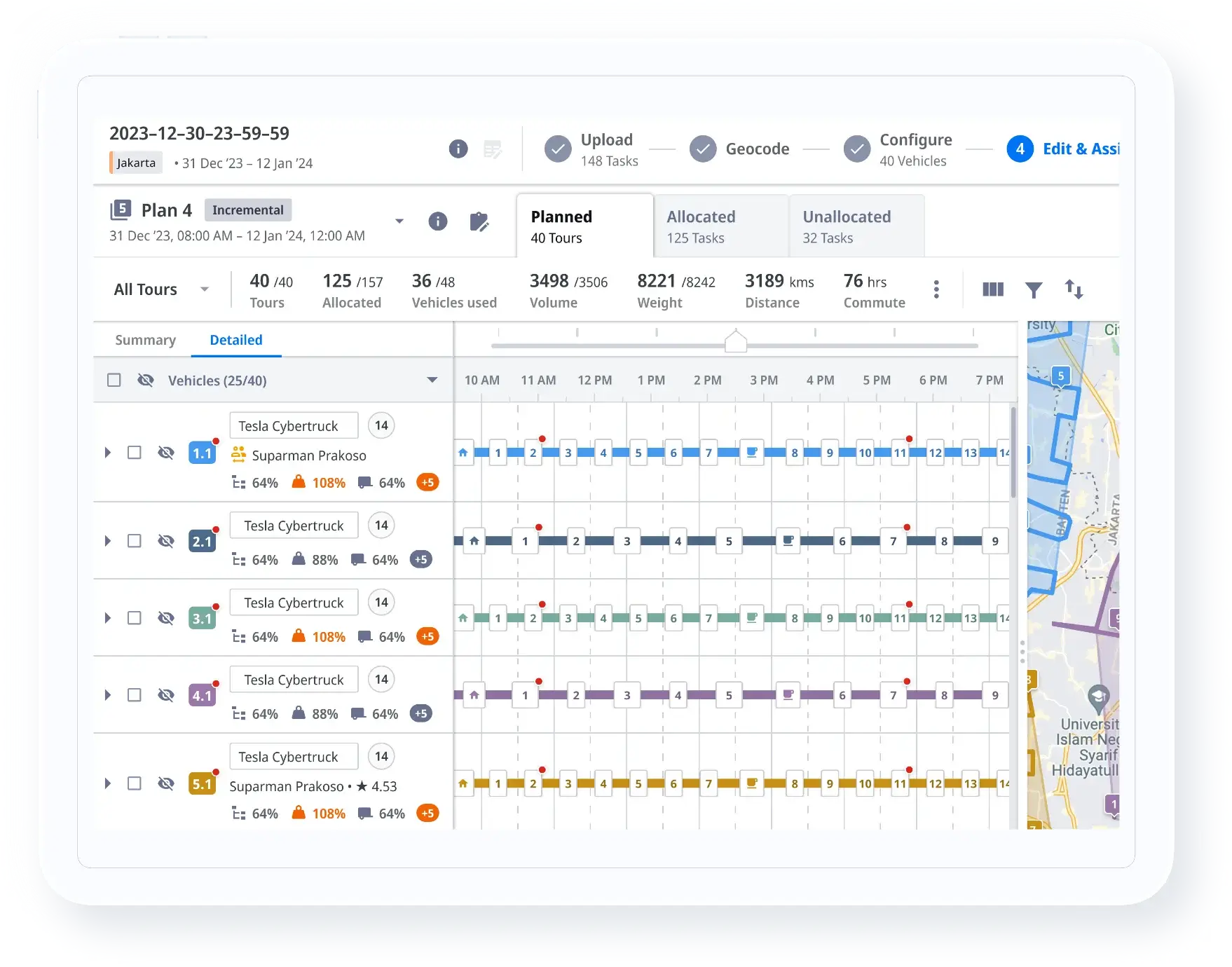Open the Plan 4 selector chevron
This screenshot has width=1232, height=967.
pyautogui.click(x=399, y=221)
